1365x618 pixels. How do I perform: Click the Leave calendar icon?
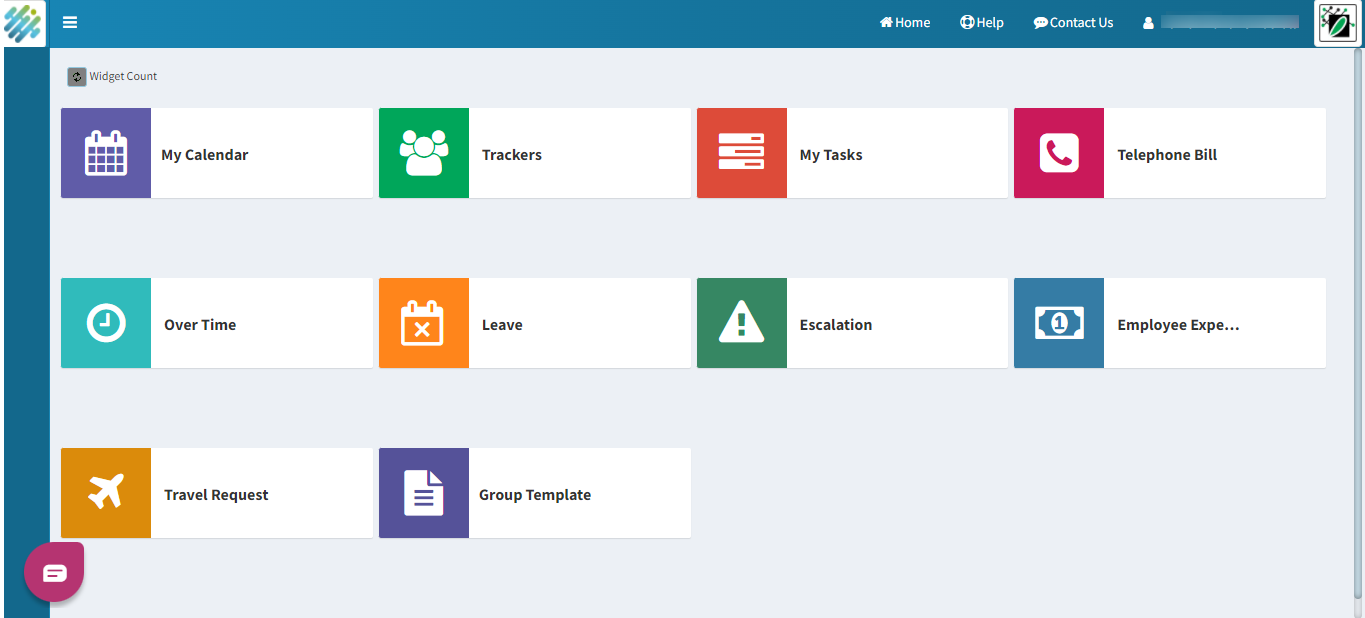(x=423, y=323)
